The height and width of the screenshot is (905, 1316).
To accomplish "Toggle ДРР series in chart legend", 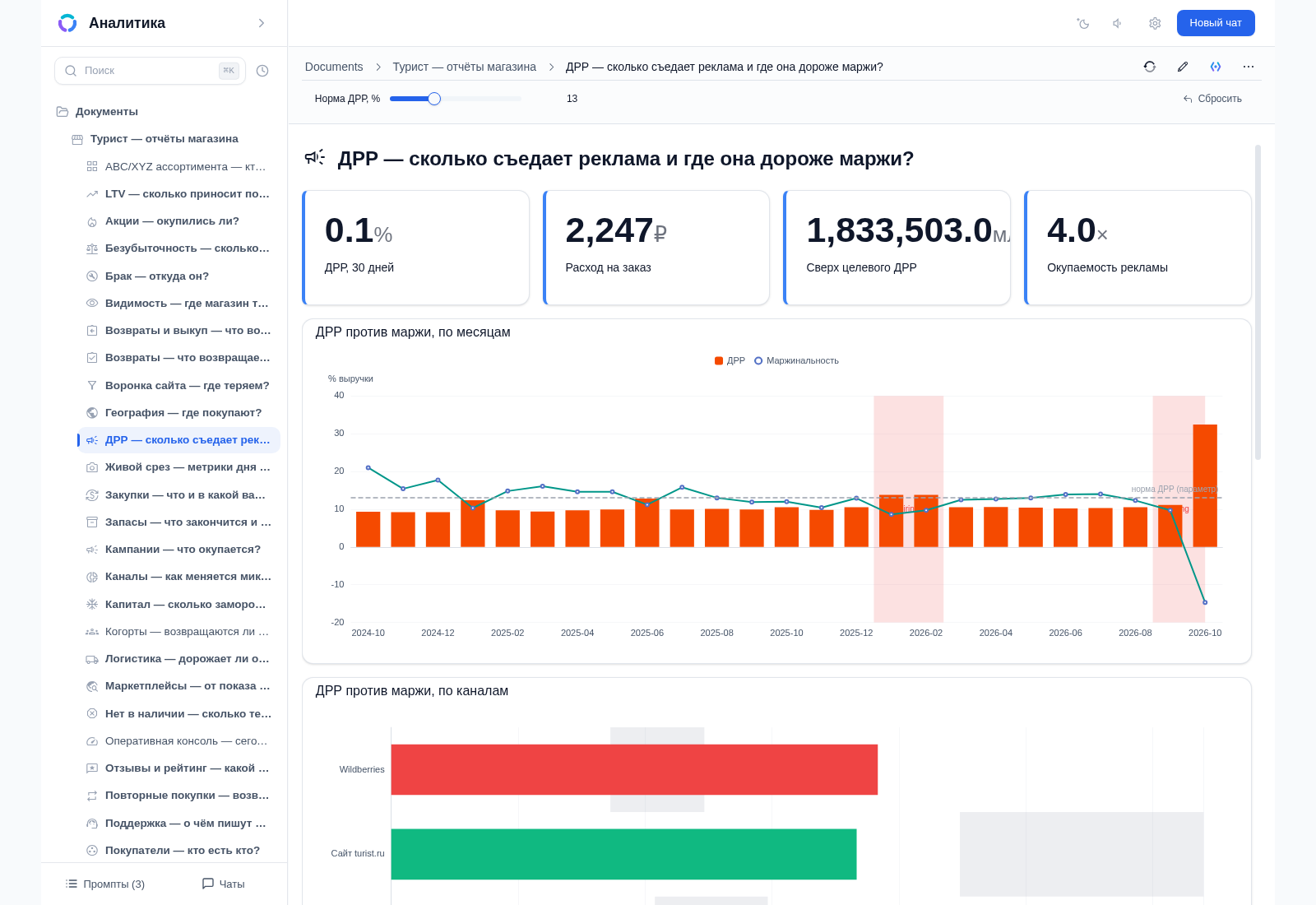I will [x=730, y=361].
